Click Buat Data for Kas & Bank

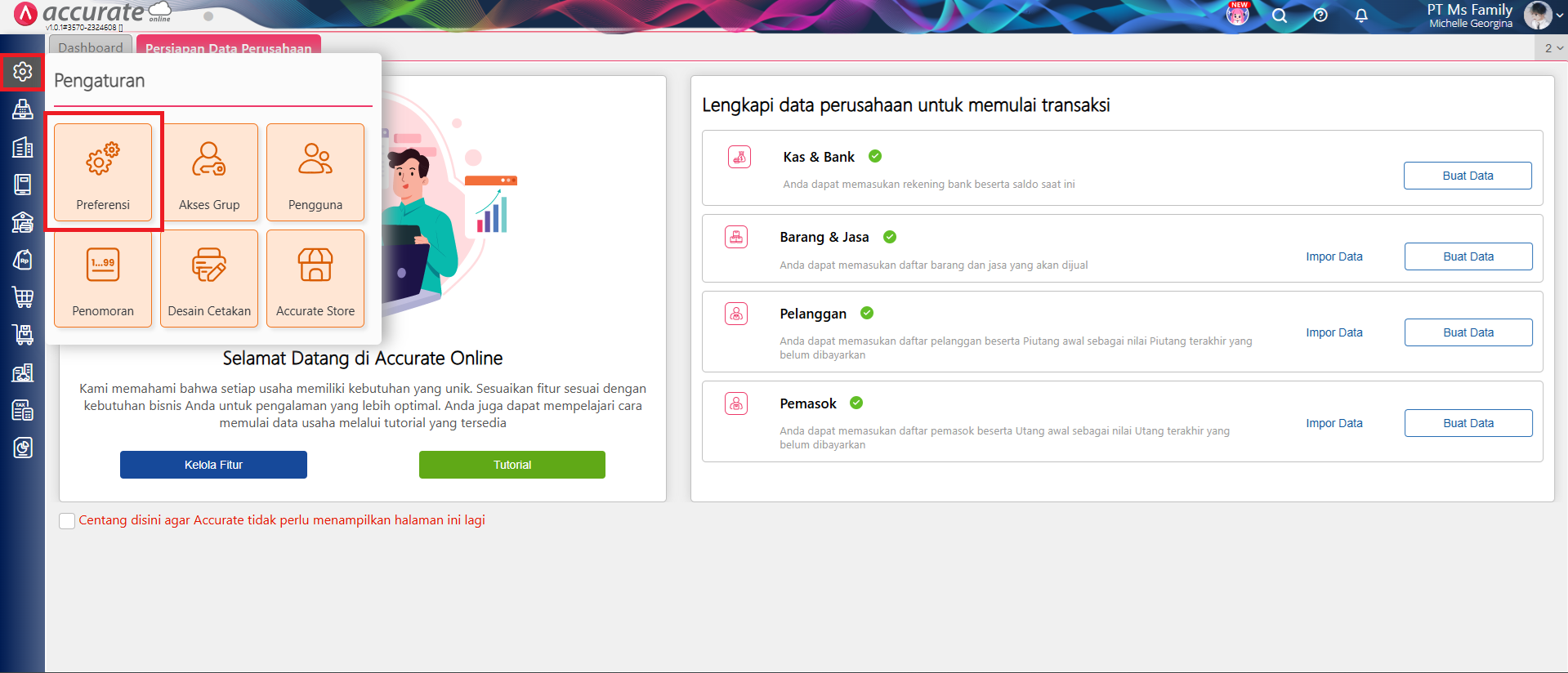[1467, 176]
